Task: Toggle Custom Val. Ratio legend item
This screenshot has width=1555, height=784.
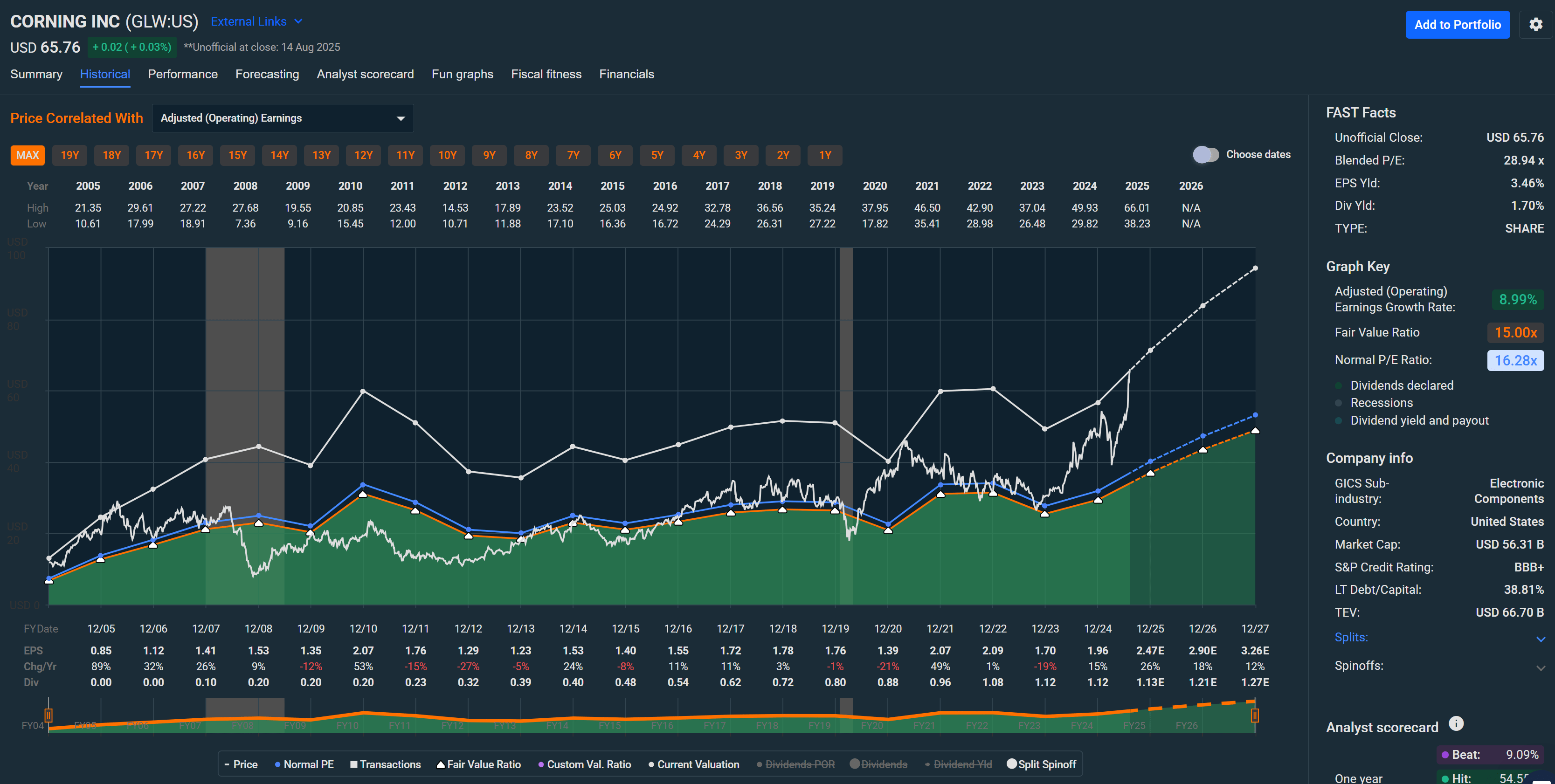Action: (x=584, y=764)
